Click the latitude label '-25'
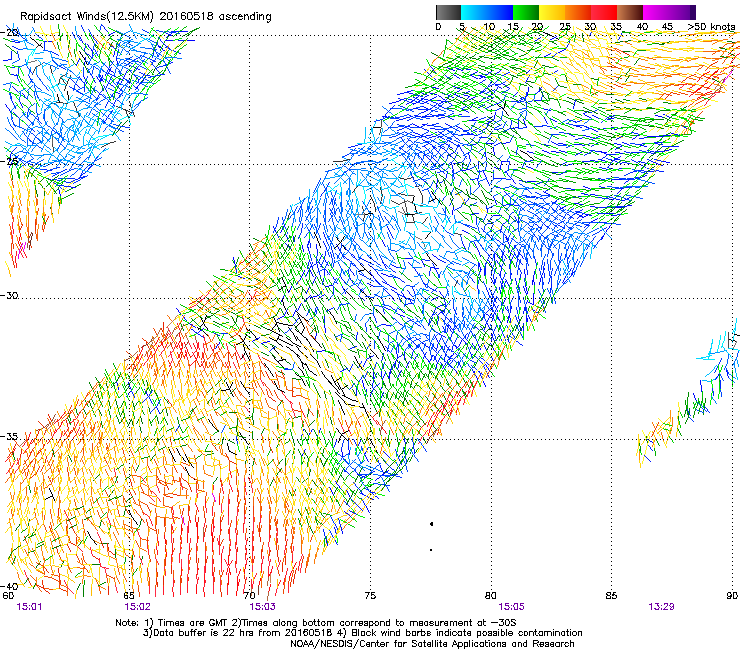 (x=10, y=161)
